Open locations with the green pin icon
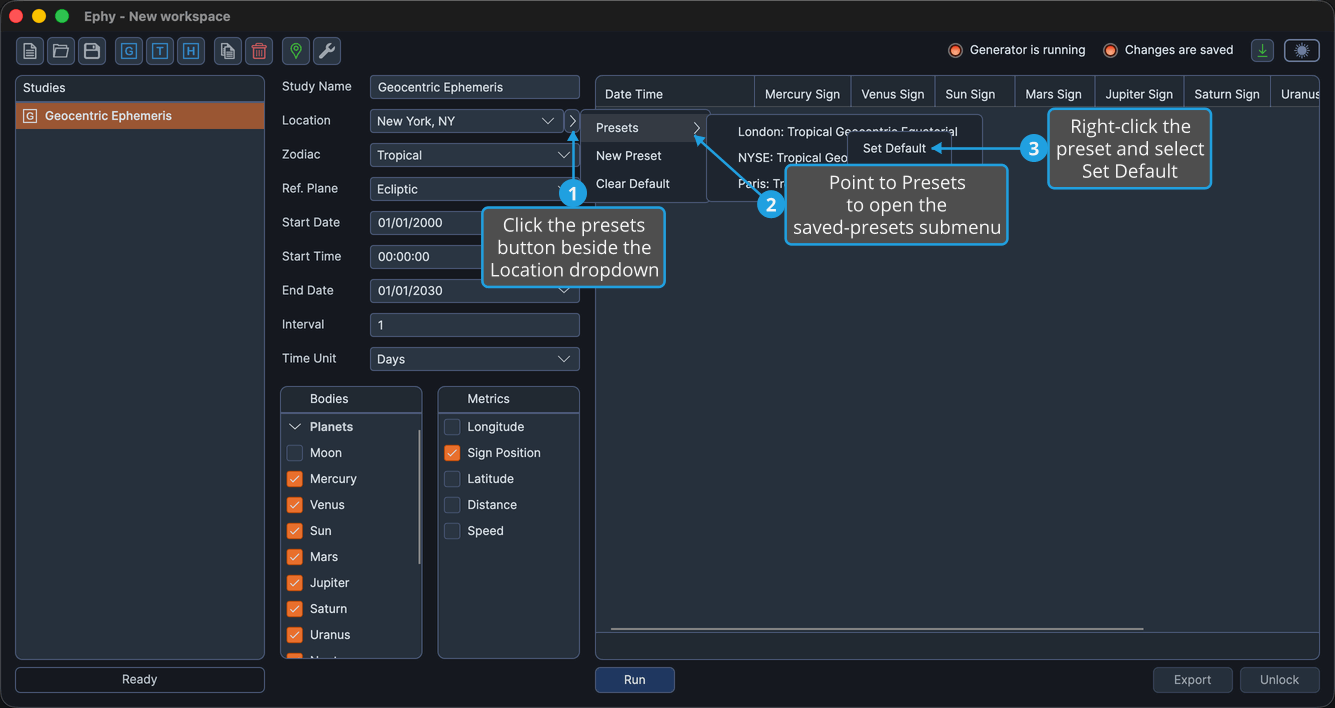The image size is (1335, 708). [x=296, y=51]
